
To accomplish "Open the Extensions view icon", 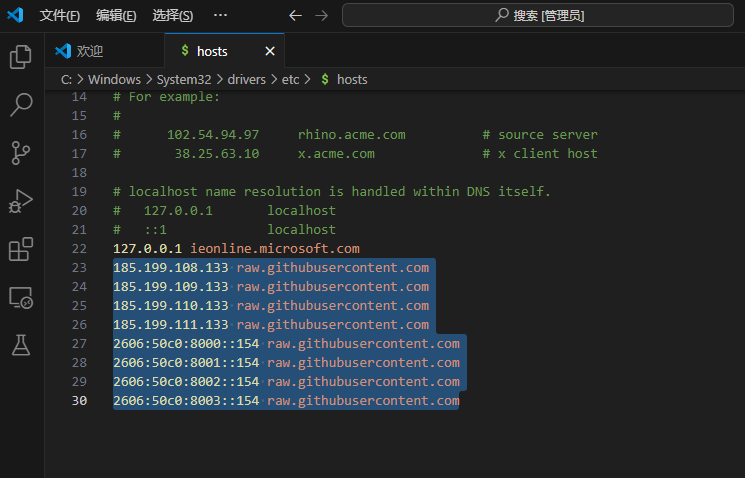I will (21, 249).
